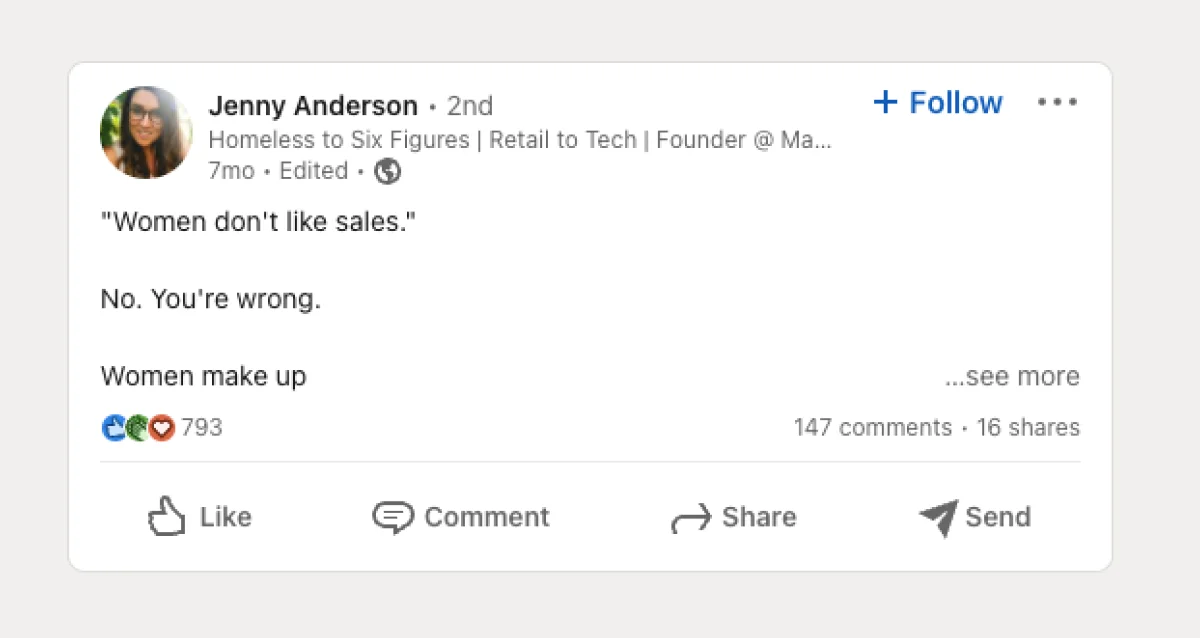Image resolution: width=1200 pixels, height=638 pixels.
Task: Open Jenny Anderson's profile photo
Action: 146,133
